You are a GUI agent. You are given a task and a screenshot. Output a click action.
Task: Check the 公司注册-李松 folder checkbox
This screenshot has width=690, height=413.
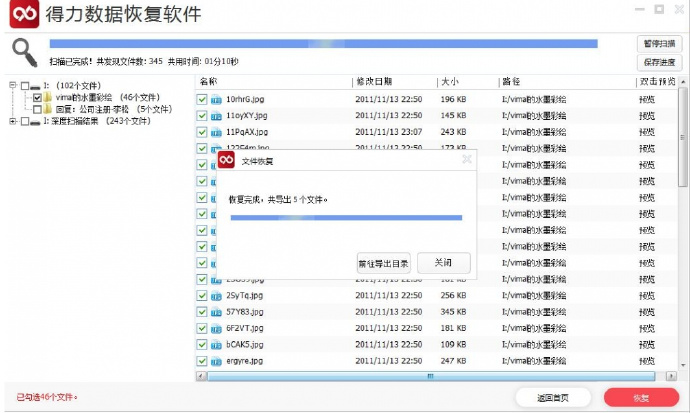point(37,109)
